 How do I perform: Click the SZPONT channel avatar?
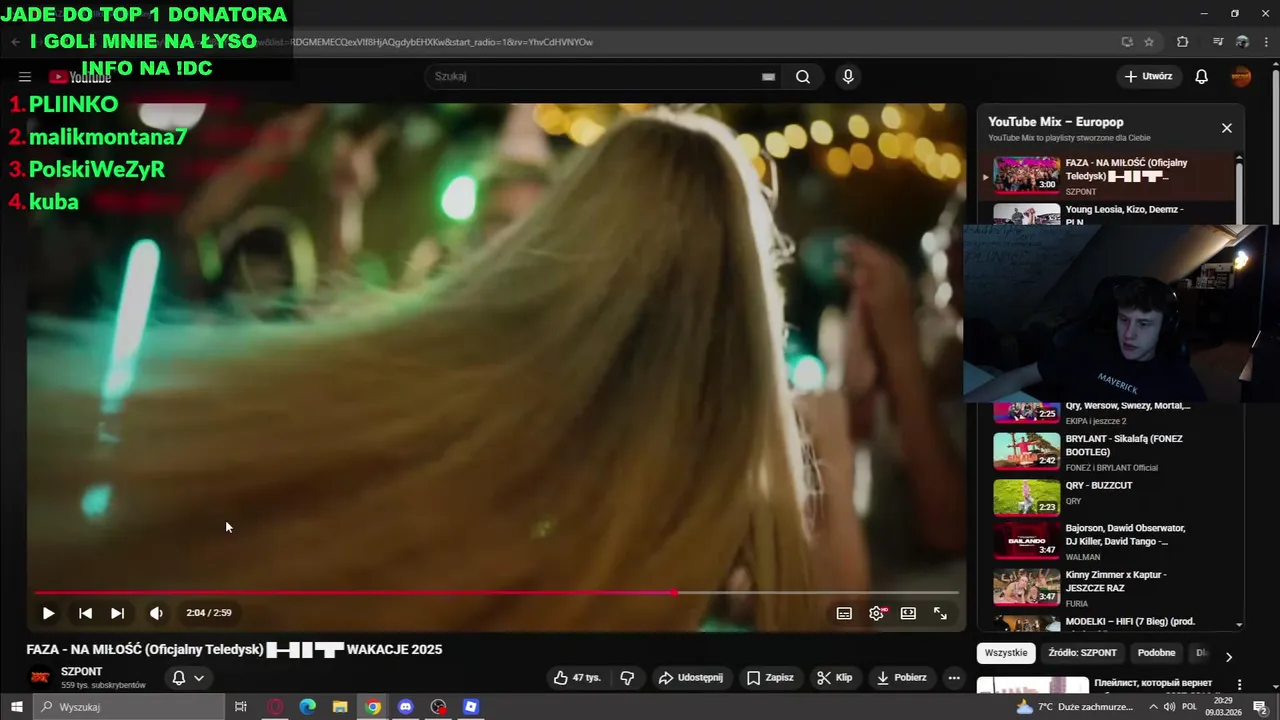pos(40,678)
